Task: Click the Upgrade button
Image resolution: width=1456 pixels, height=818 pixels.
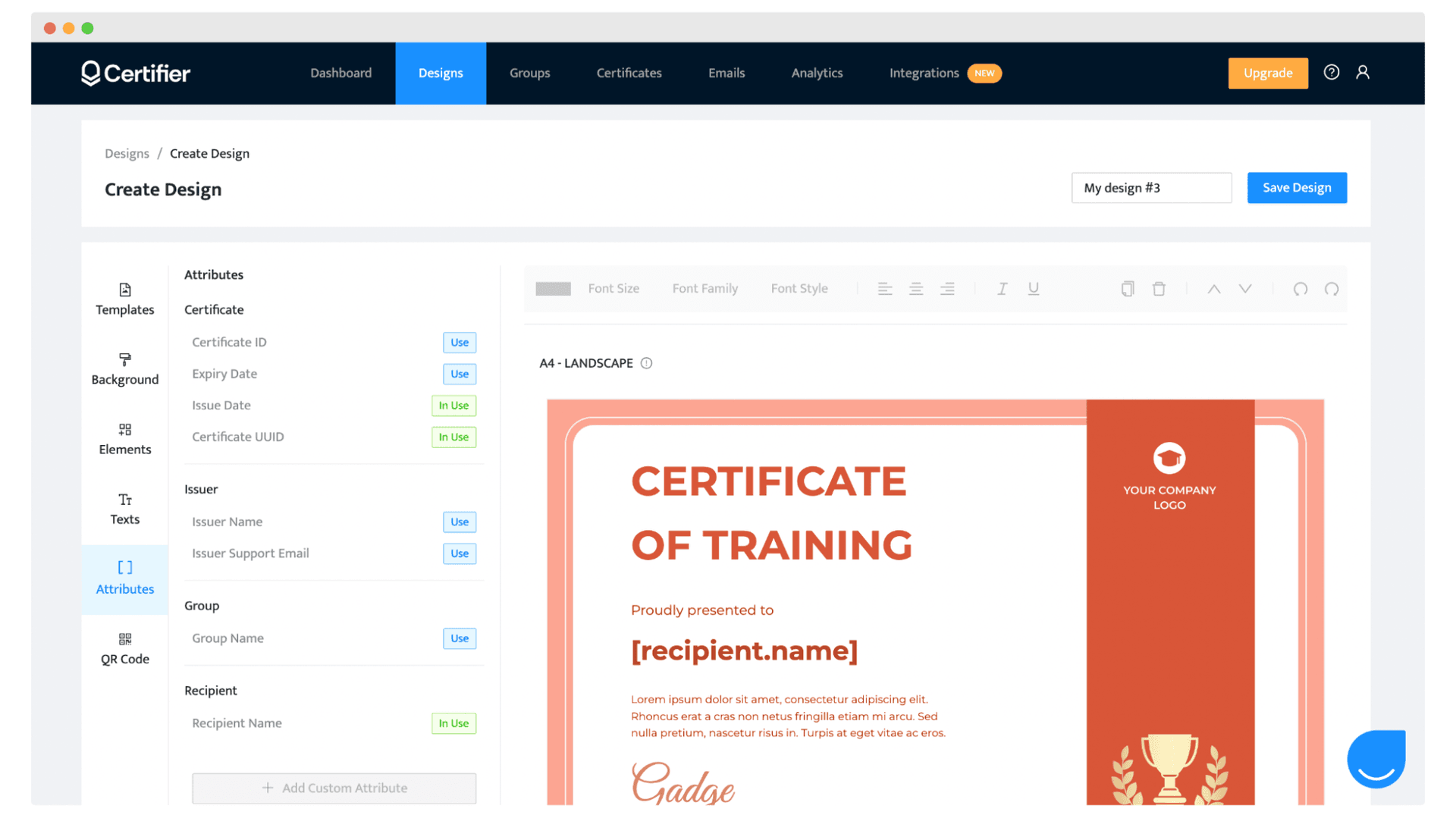Action: [1267, 73]
